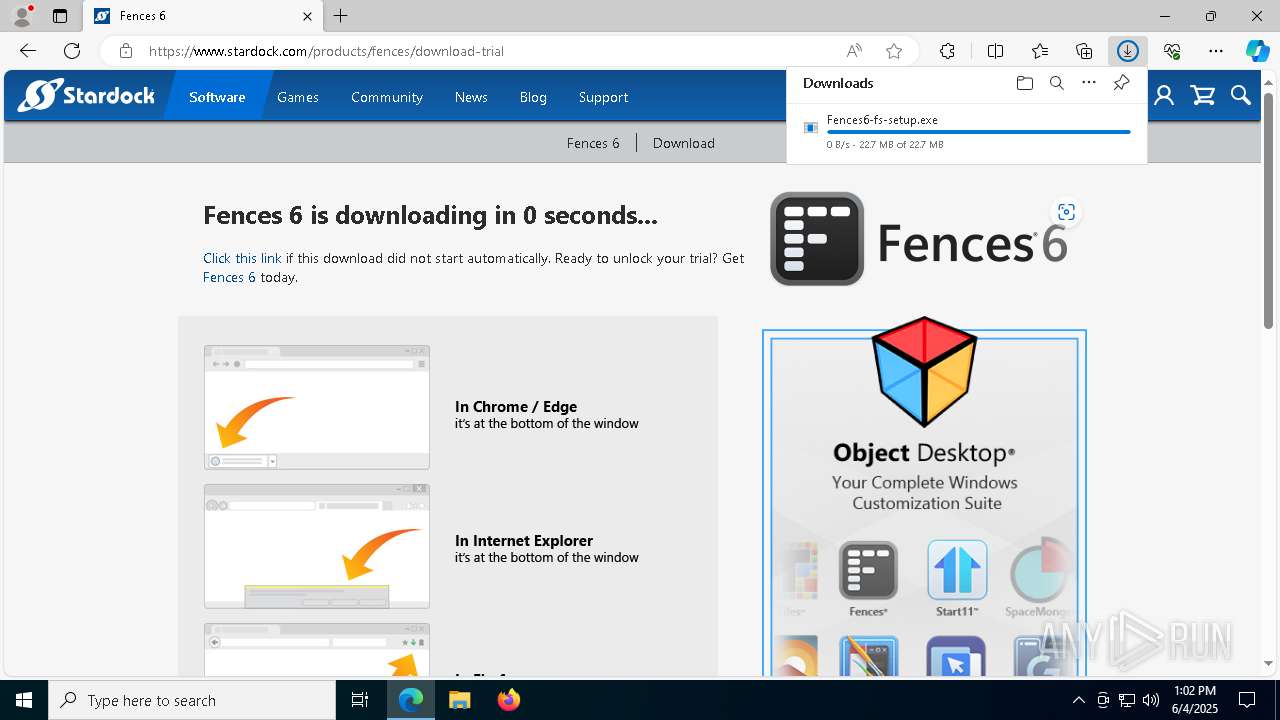Open the Games menu
Image resolution: width=1280 pixels, height=720 pixels.
tap(298, 97)
